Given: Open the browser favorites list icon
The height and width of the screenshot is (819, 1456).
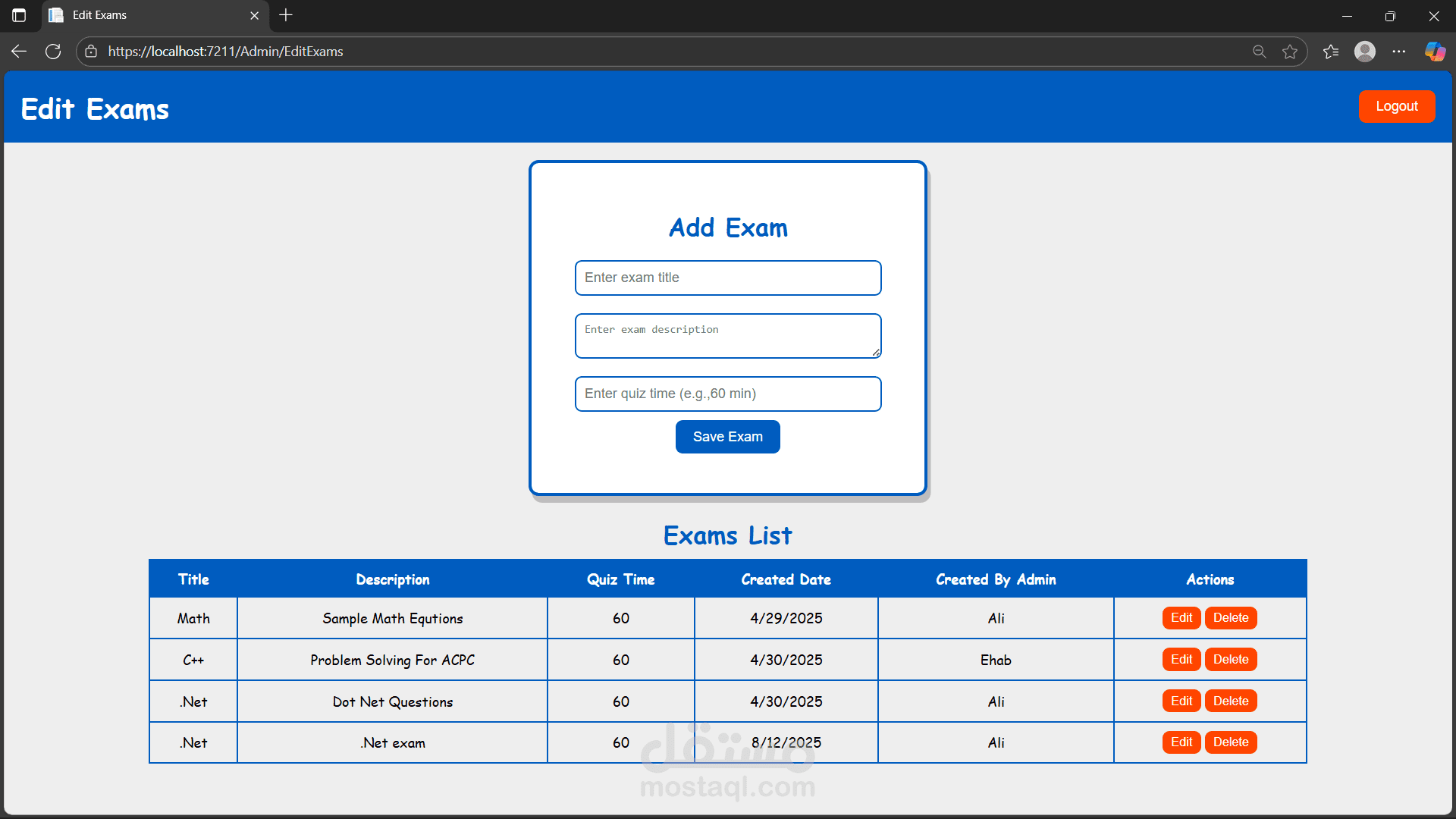Looking at the screenshot, I should tap(1331, 52).
